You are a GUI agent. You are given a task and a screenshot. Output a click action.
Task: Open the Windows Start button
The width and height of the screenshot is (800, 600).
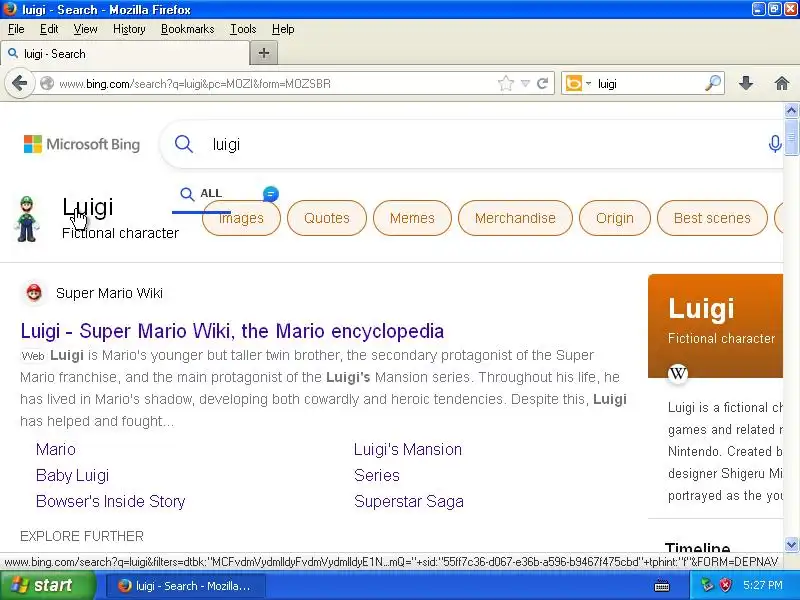pos(47,585)
